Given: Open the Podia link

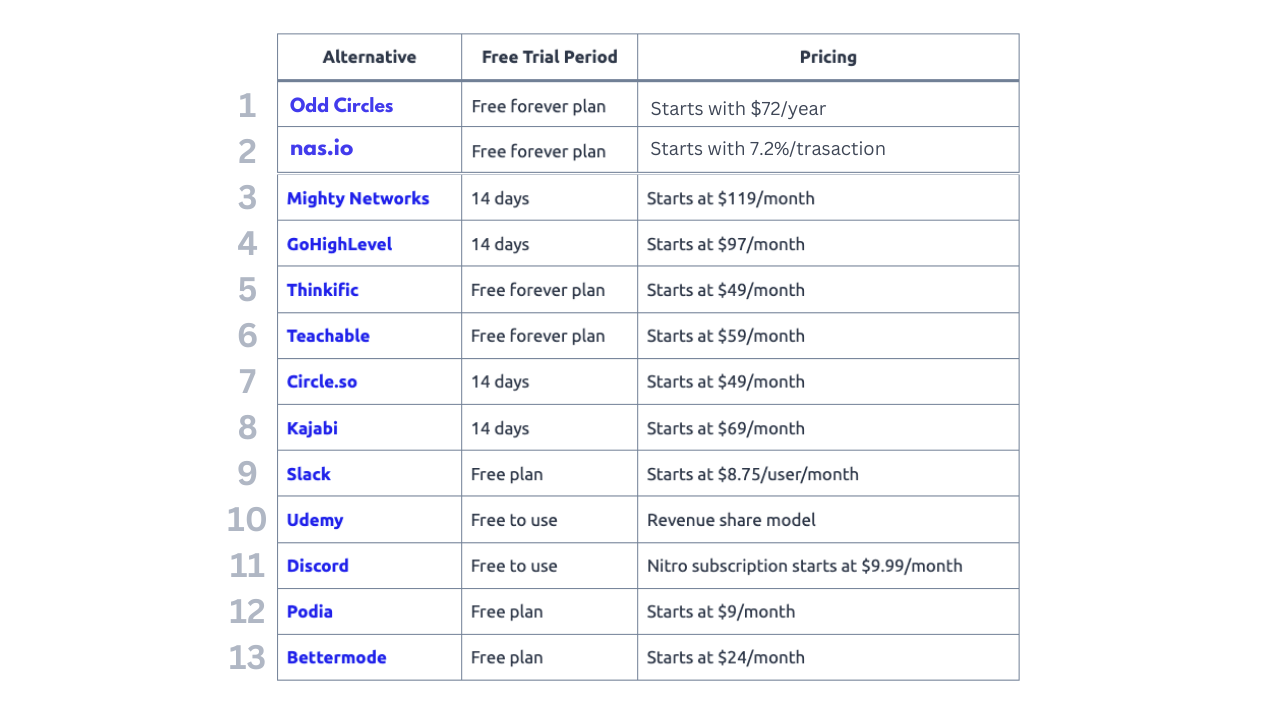Looking at the screenshot, I should (309, 612).
